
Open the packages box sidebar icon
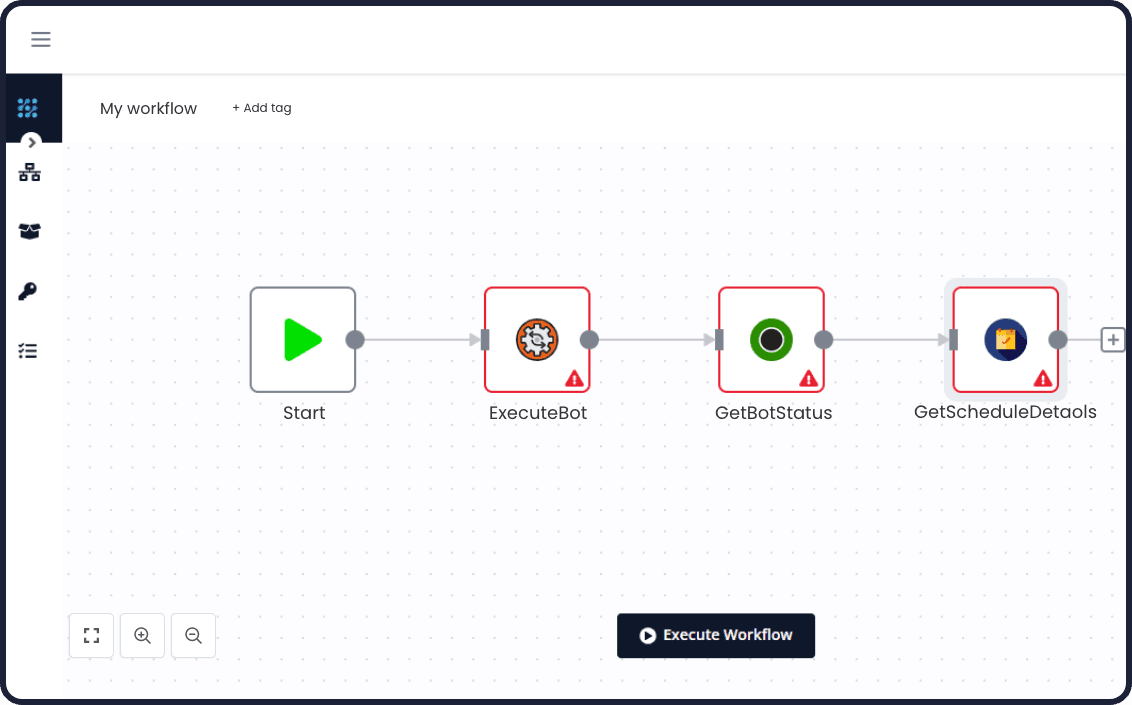[30, 232]
